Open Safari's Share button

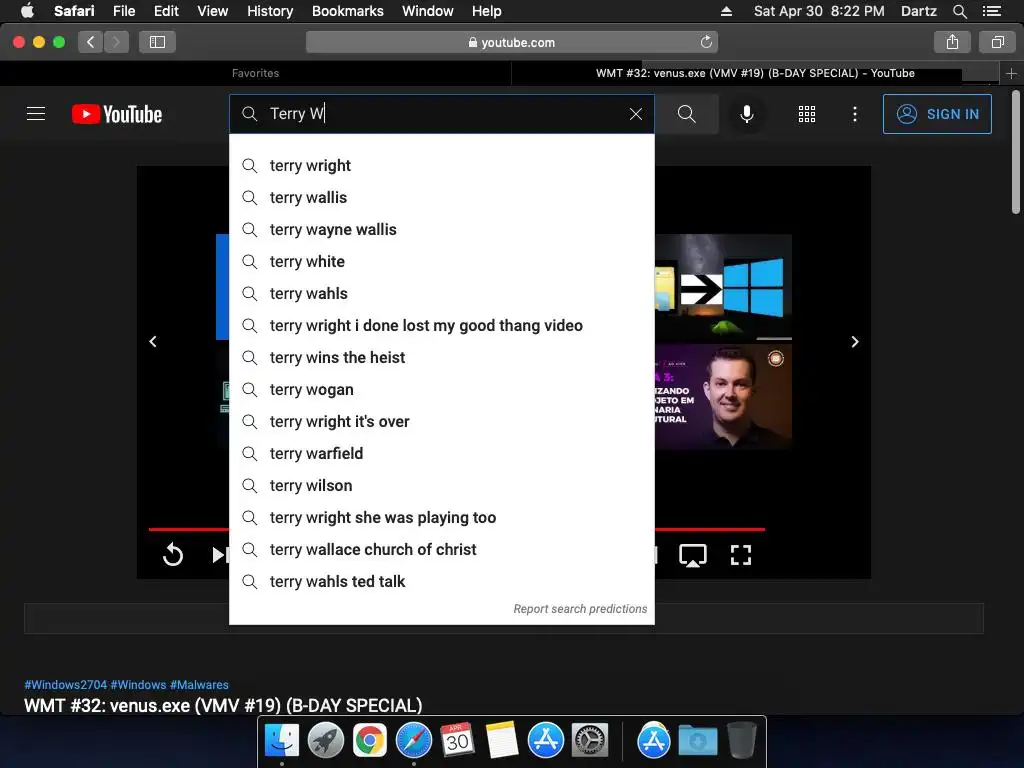click(x=952, y=42)
